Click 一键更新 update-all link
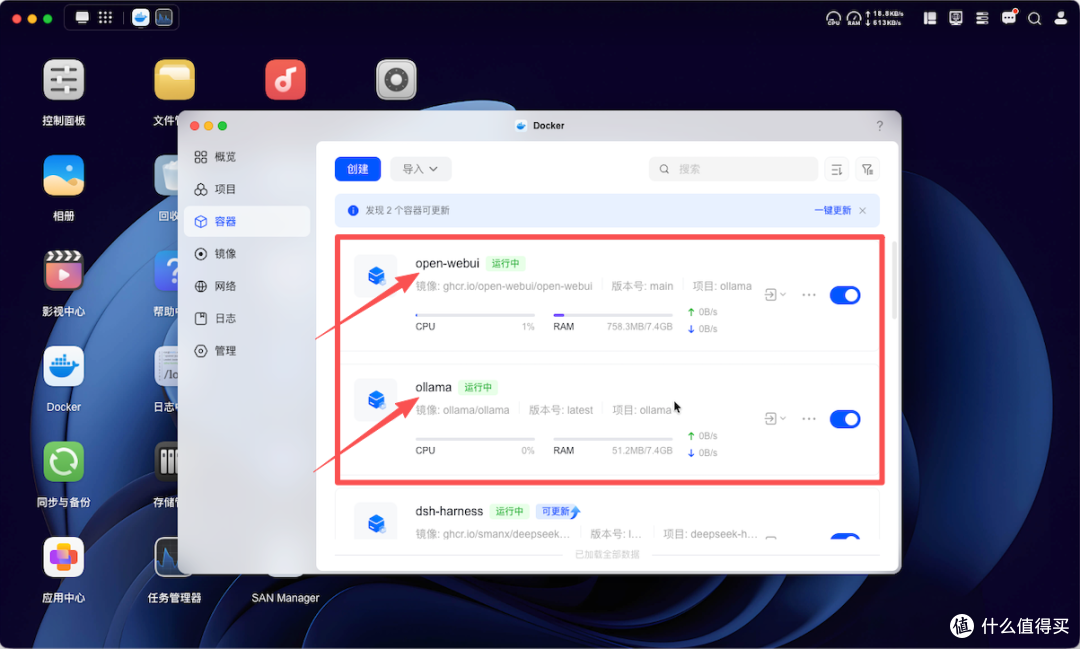The image size is (1080, 649). 833,211
